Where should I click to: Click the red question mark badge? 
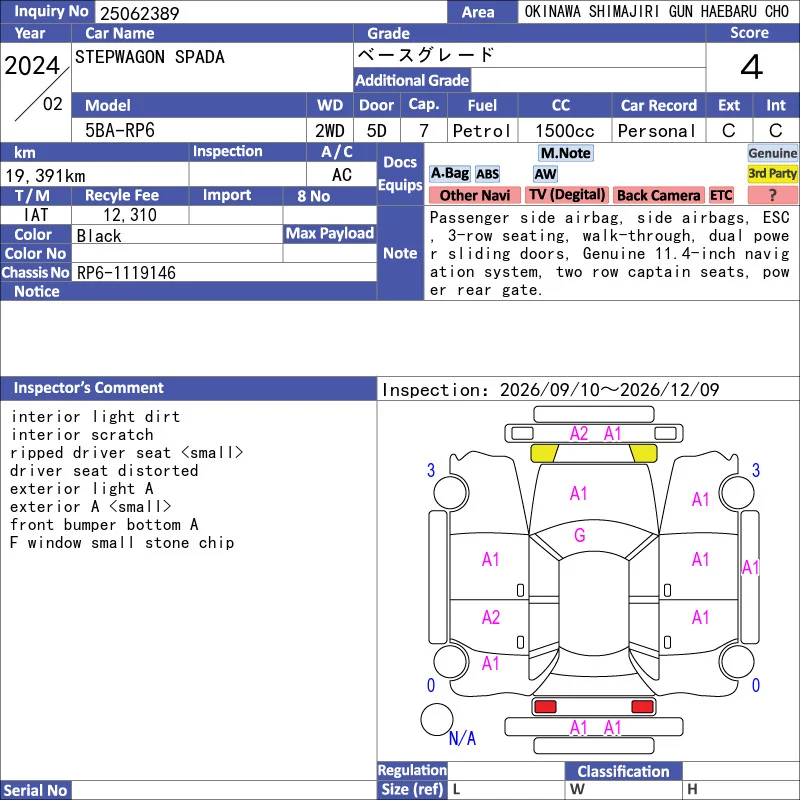(x=772, y=195)
